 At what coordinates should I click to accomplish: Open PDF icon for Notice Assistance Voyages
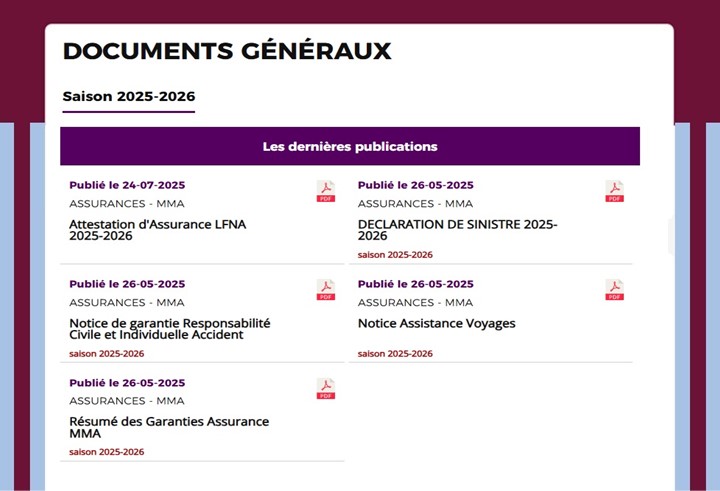(614, 290)
